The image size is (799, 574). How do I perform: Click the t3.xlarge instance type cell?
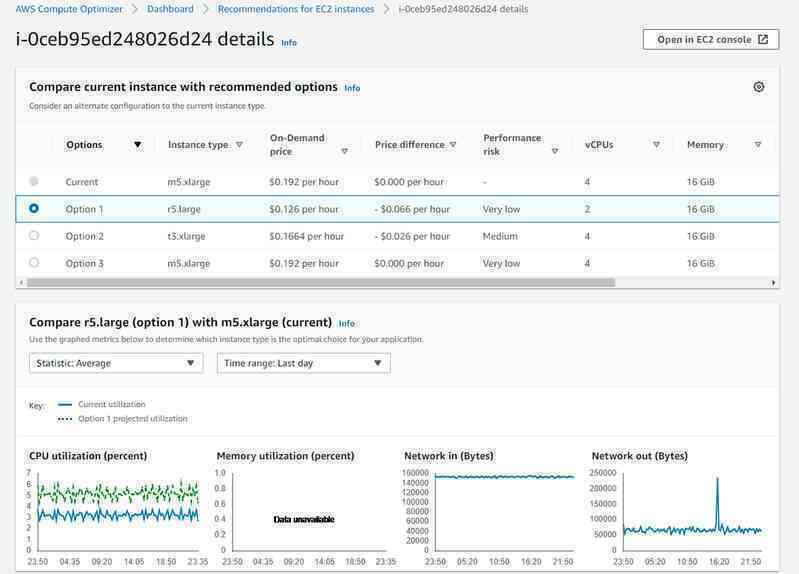[x=187, y=236]
